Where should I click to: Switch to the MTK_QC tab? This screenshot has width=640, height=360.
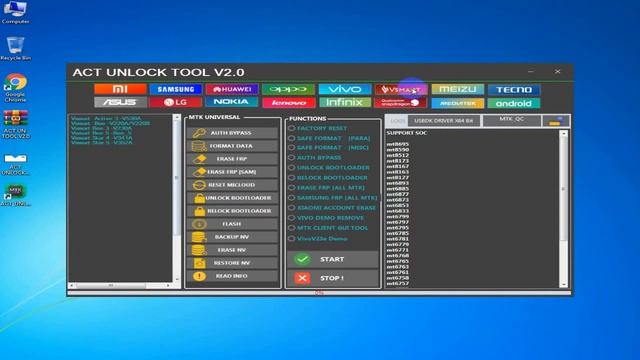[511, 120]
